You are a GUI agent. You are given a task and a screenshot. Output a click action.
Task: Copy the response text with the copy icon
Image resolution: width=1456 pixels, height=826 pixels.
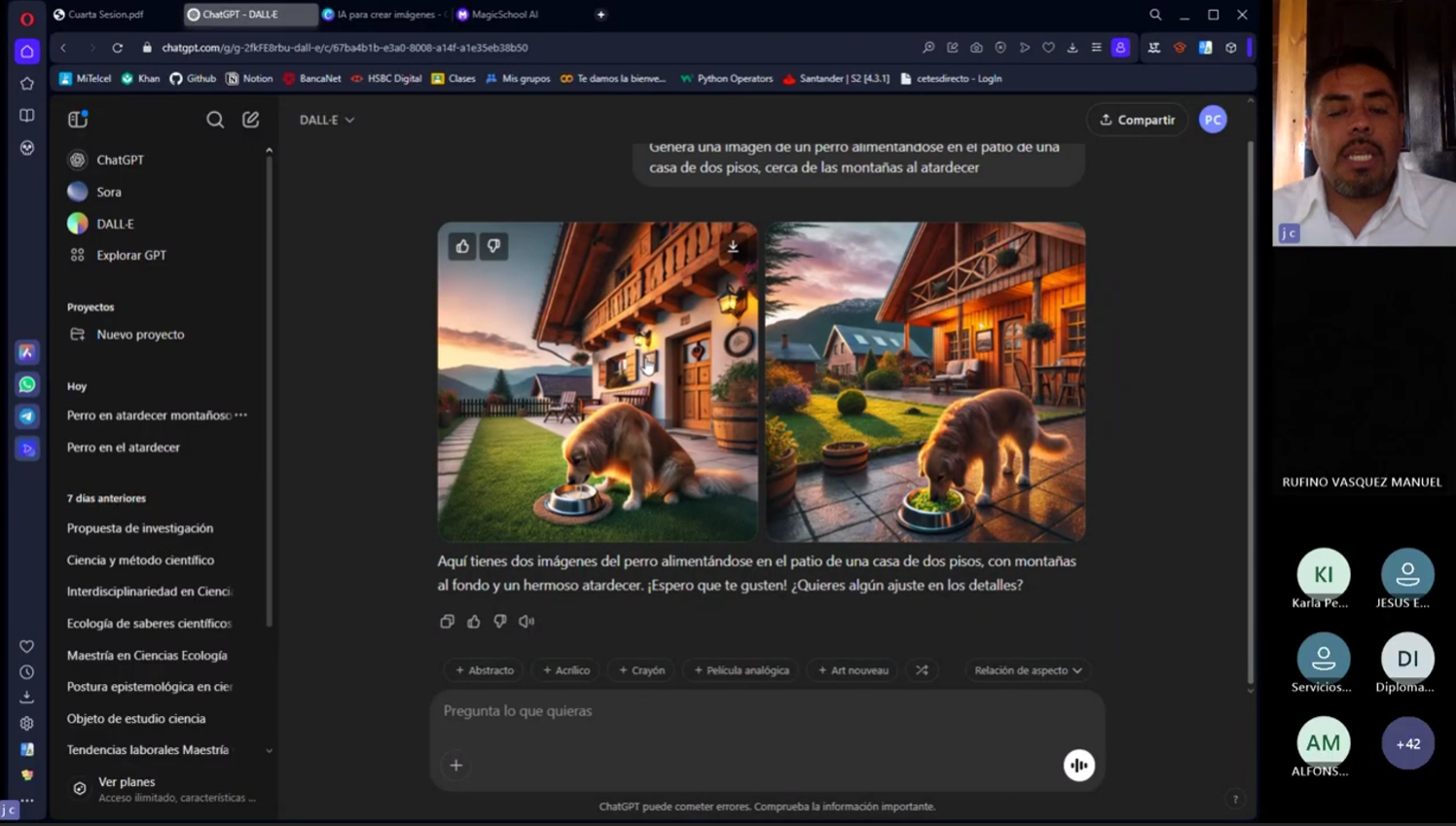tap(447, 622)
